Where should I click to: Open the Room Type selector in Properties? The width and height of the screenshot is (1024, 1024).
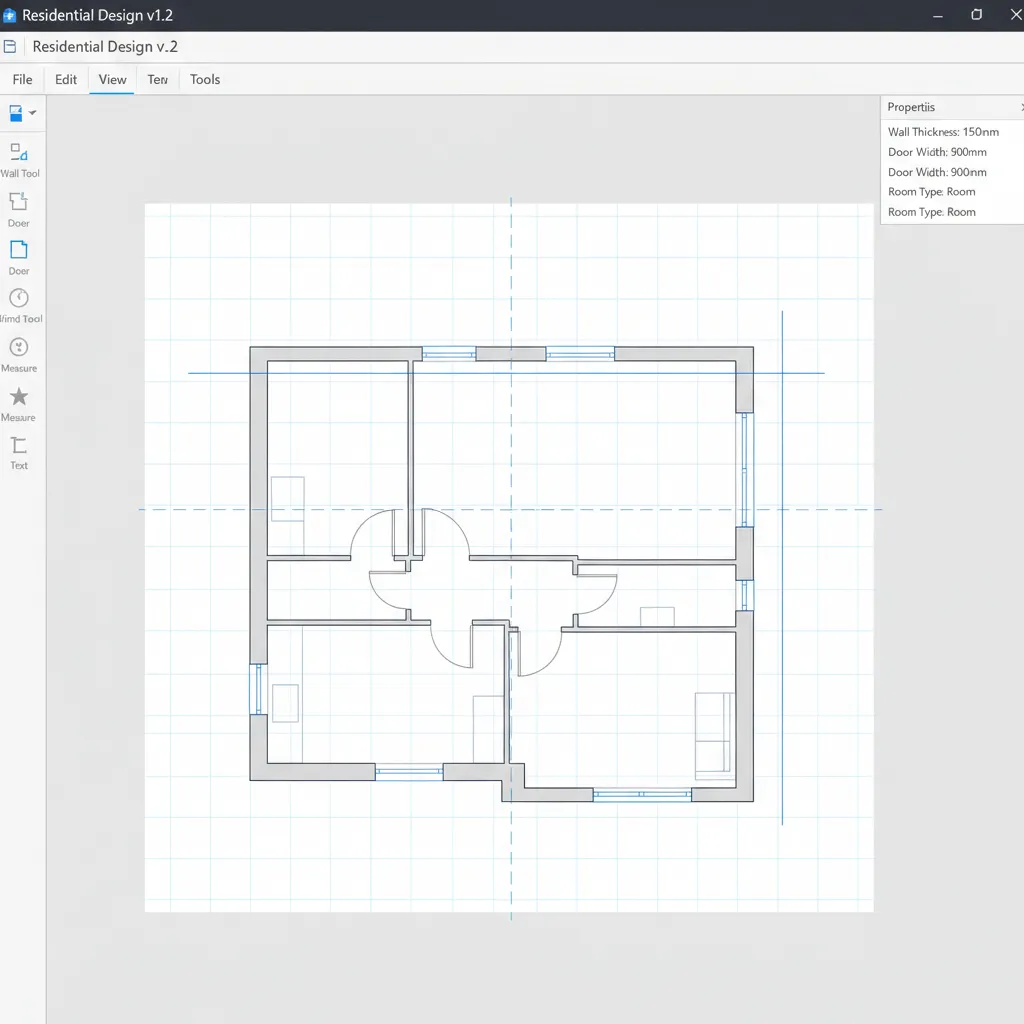(931, 191)
